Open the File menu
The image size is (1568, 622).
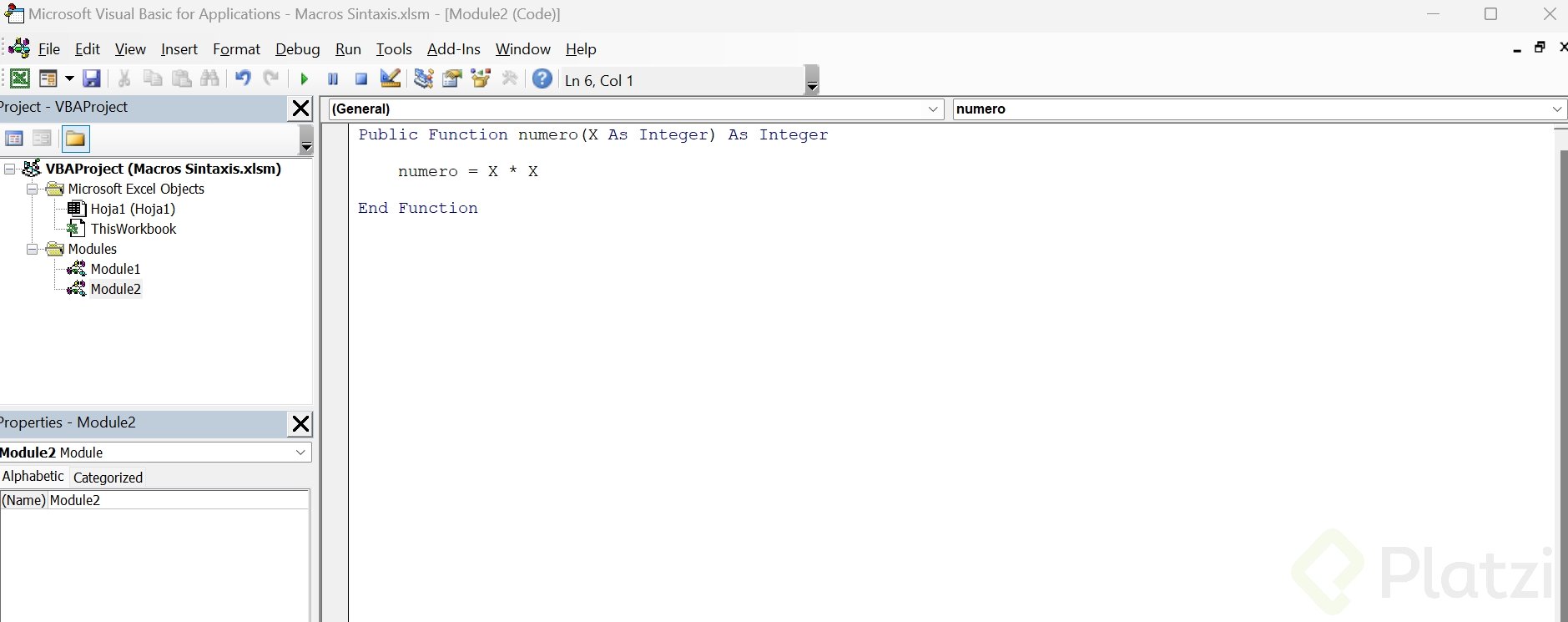(49, 49)
